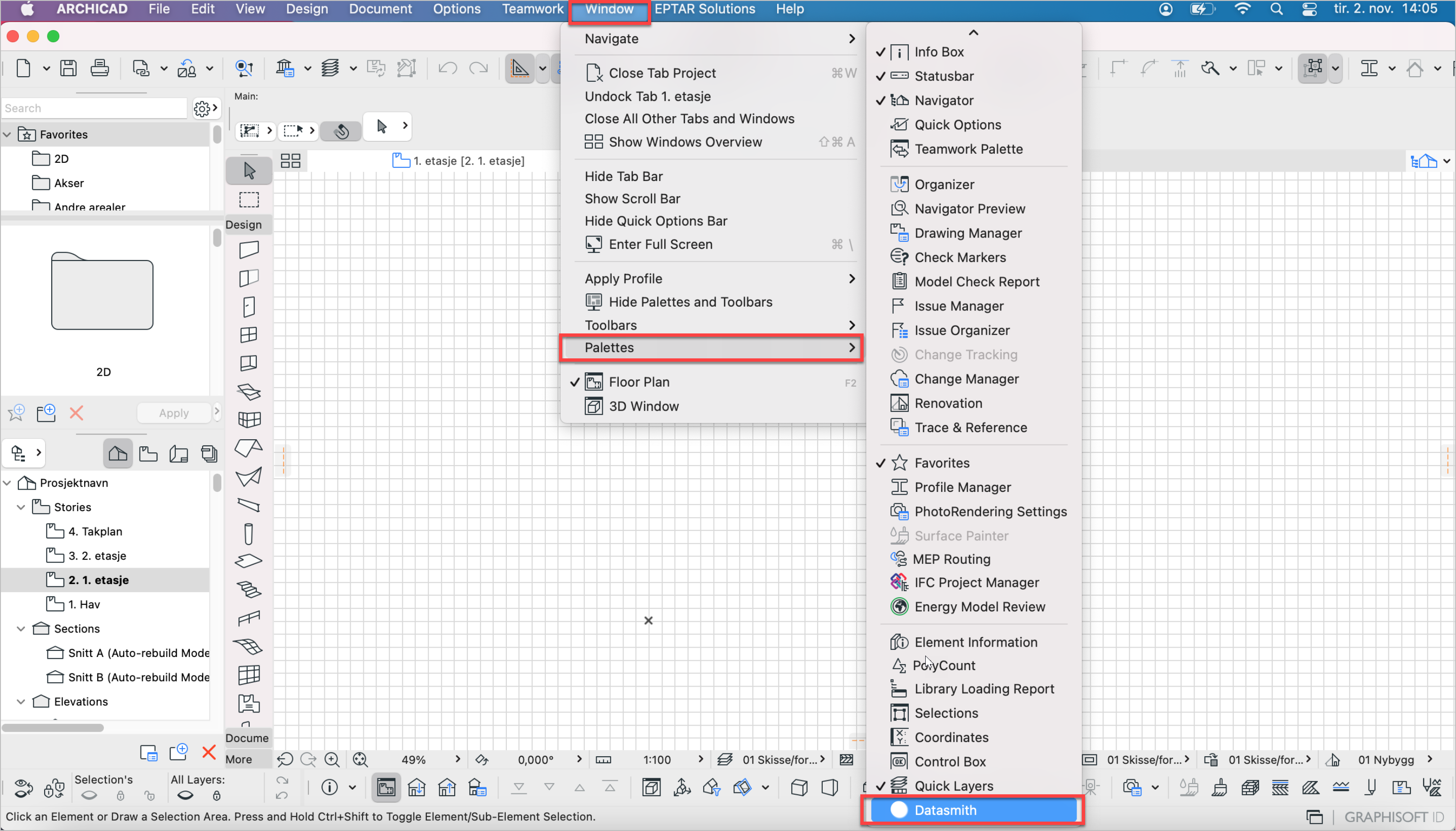Open Renovation palette
Screen dimensions: 1456x831
pos(949,403)
